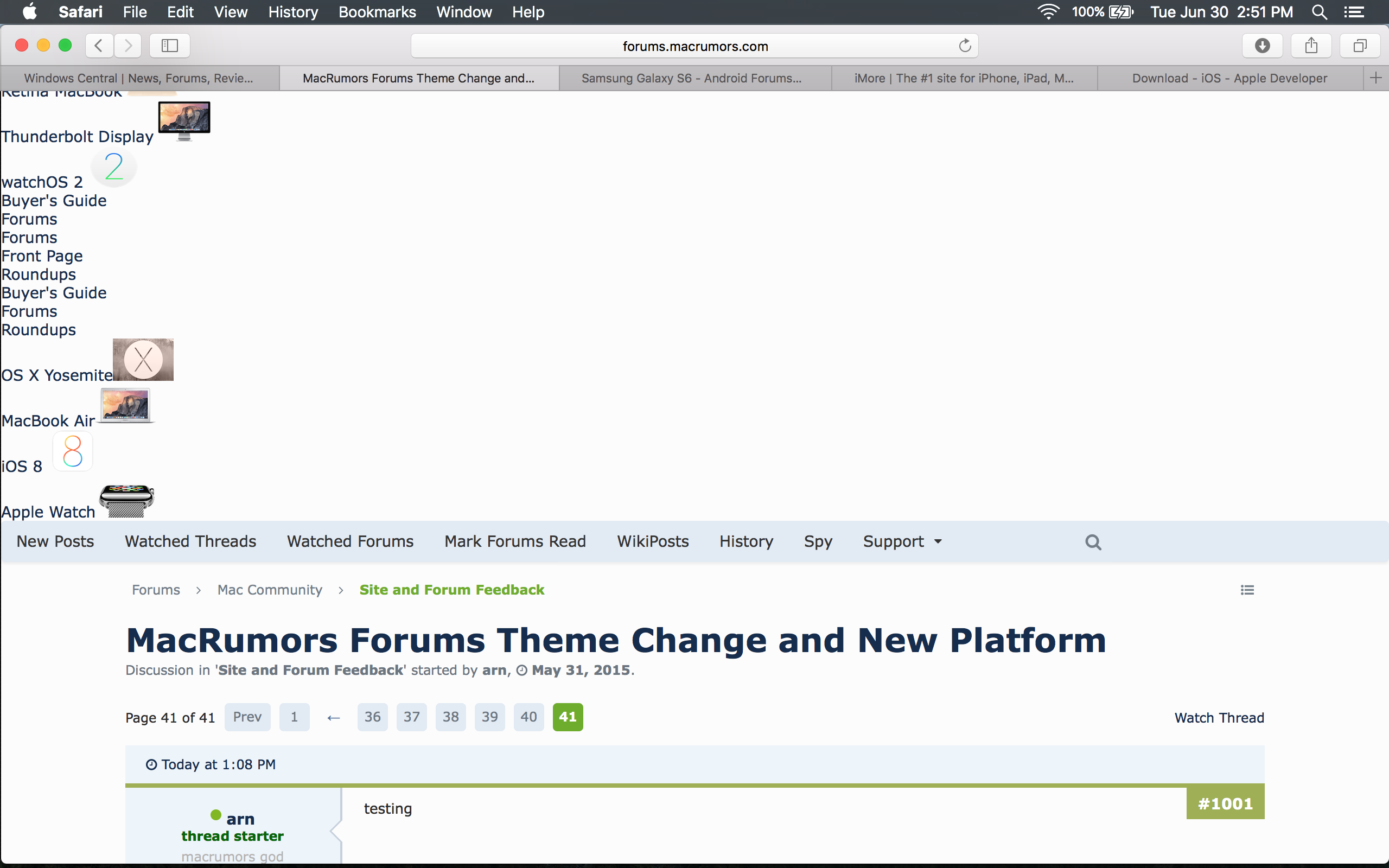Switch to the Apple Developer download tab
The width and height of the screenshot is (1389, 868).
1230,78
